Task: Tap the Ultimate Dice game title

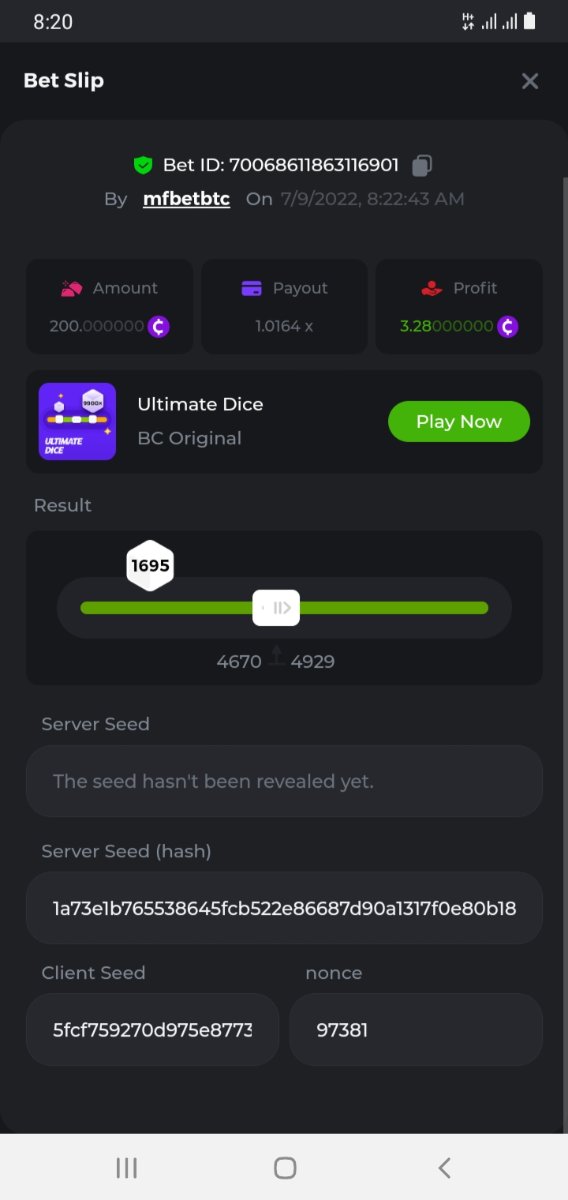Action: 200,404
